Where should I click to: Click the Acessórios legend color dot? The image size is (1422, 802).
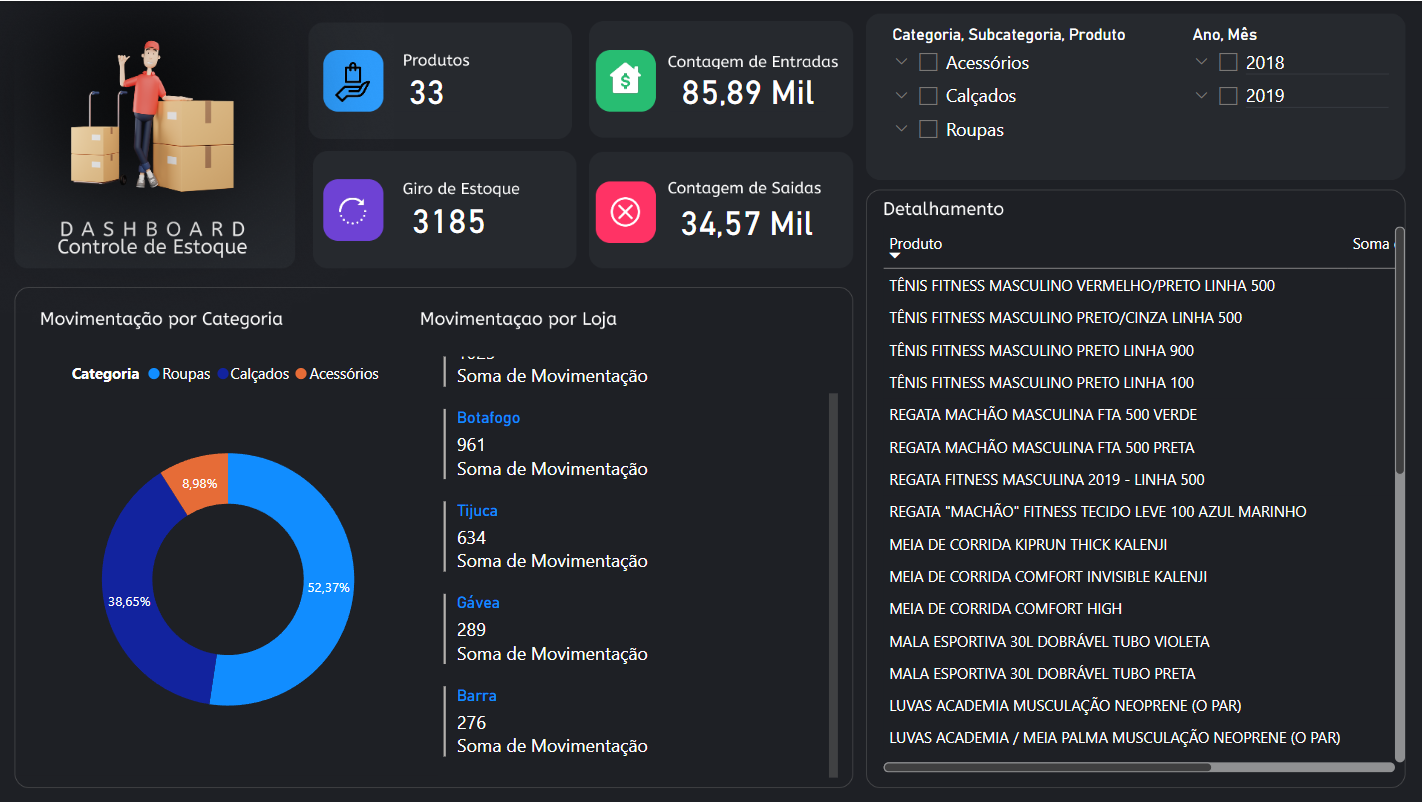tap(300, 374)
